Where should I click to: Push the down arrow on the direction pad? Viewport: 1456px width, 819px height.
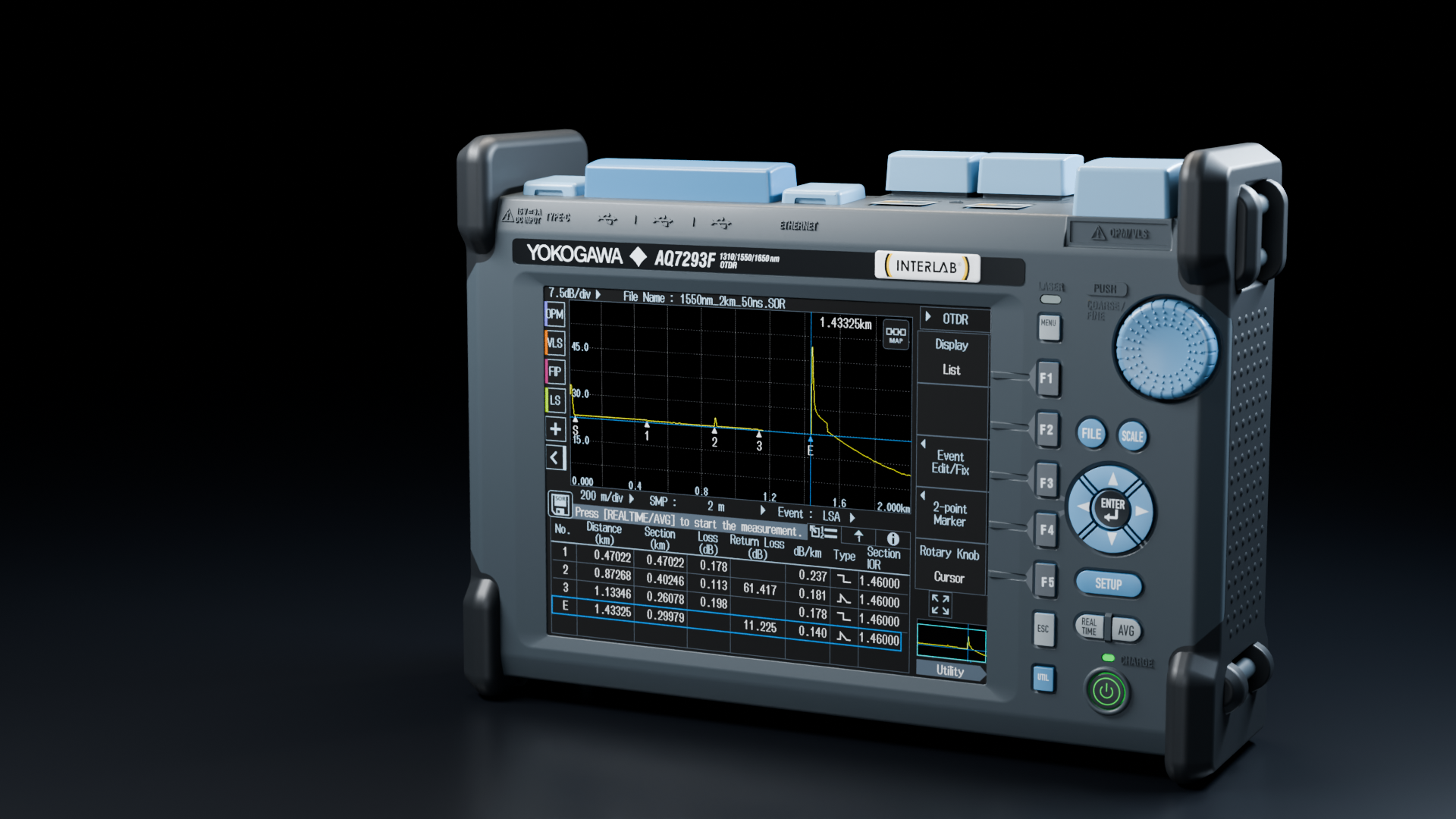pos(1112,539)
